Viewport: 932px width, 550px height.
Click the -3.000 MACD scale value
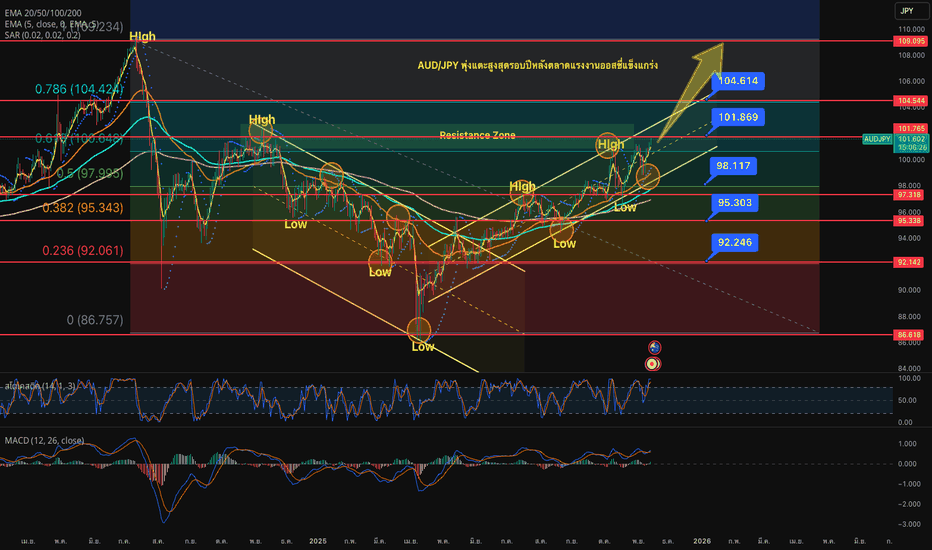911,524
